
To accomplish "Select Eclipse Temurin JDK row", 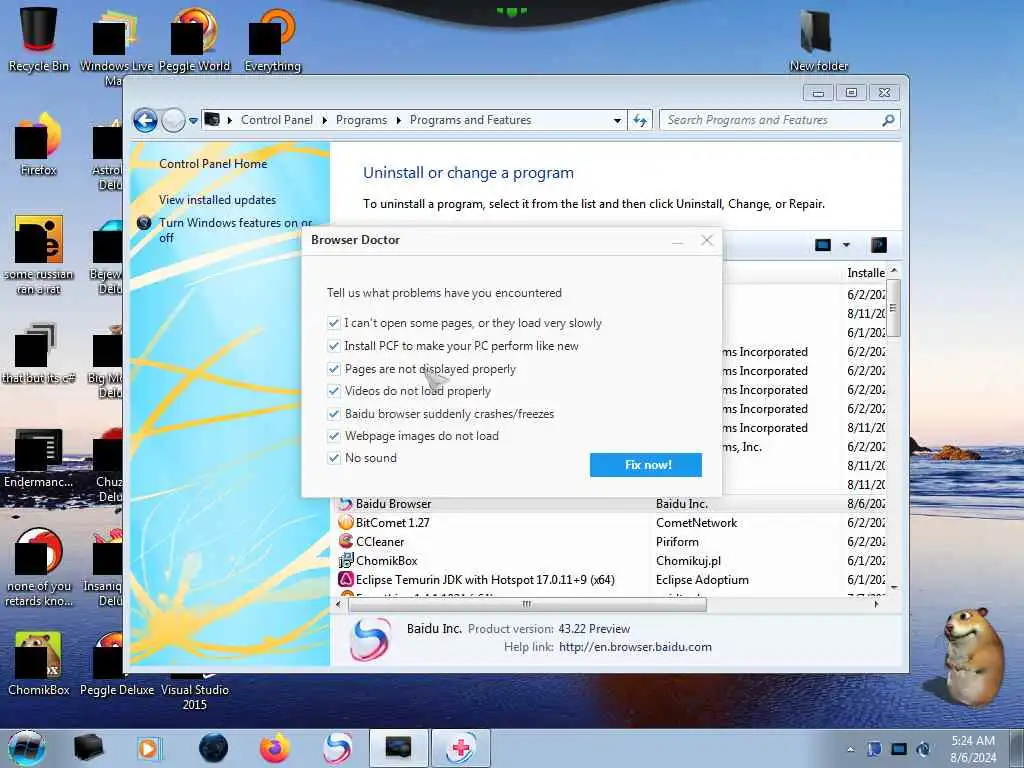I will pyautogui.click(x=611, y=579).
